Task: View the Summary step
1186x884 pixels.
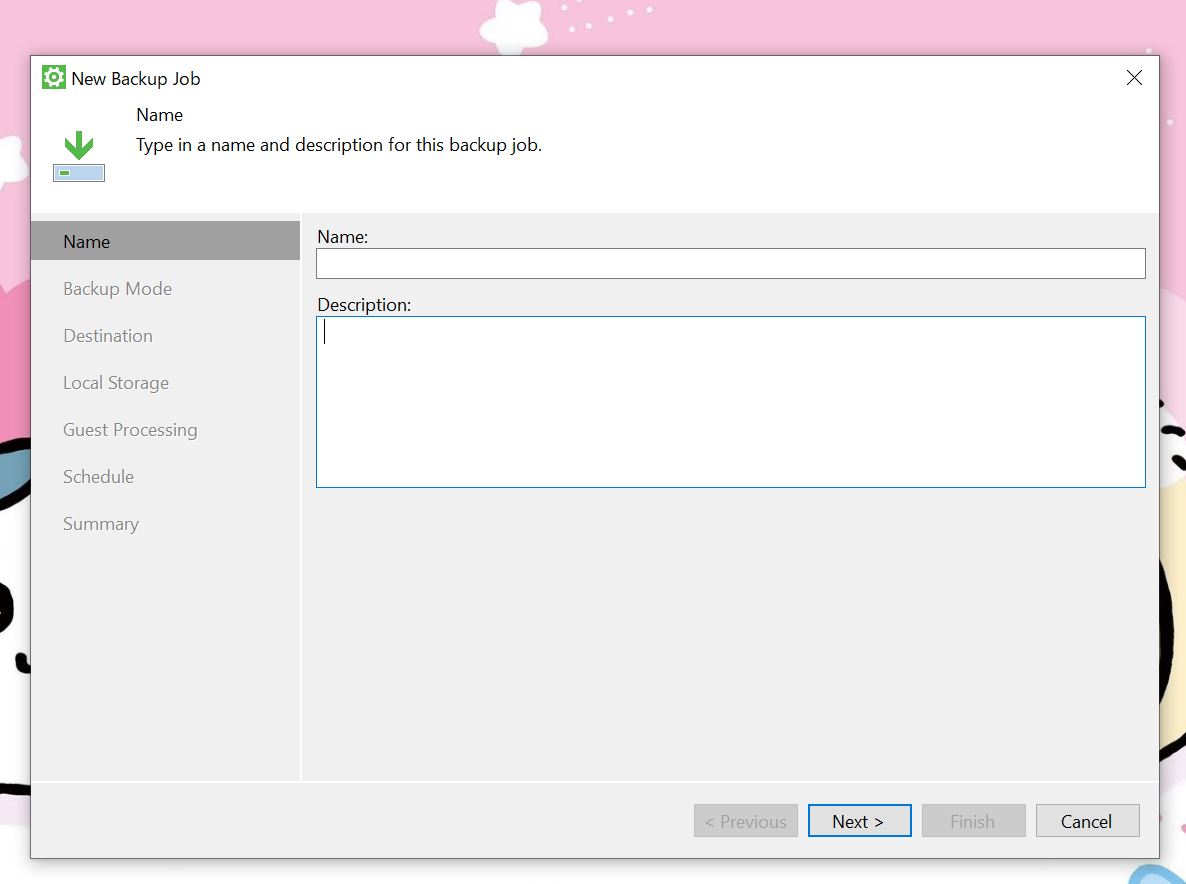Action: click(101, 524)
